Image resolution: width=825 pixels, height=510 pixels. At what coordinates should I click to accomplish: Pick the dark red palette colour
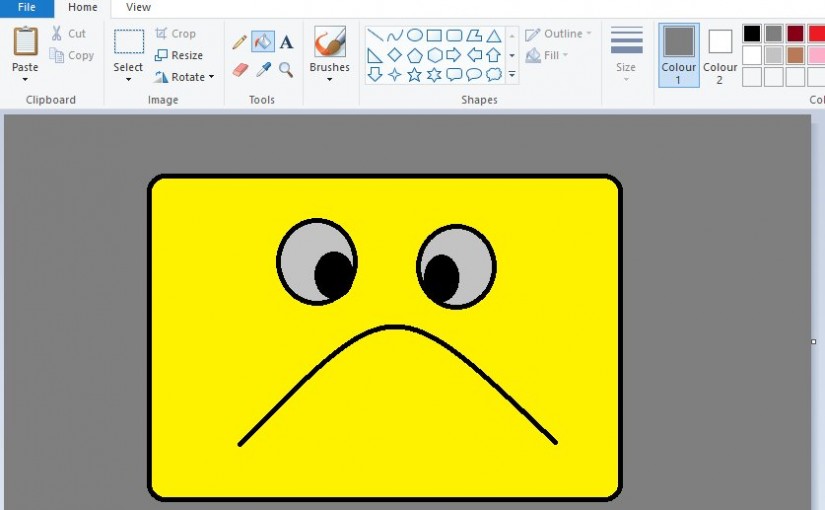coord(795,34)
